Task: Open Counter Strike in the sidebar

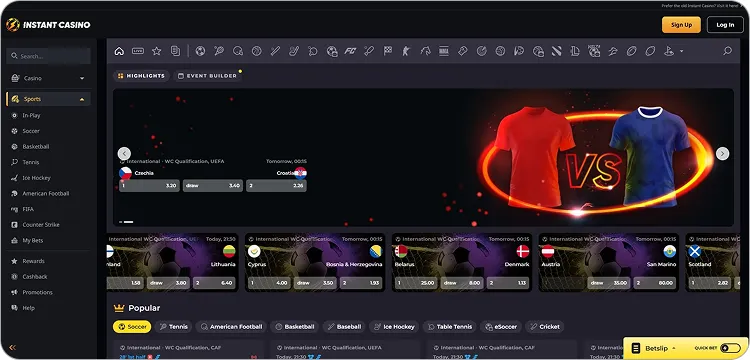Action: (x=41, y=225)
